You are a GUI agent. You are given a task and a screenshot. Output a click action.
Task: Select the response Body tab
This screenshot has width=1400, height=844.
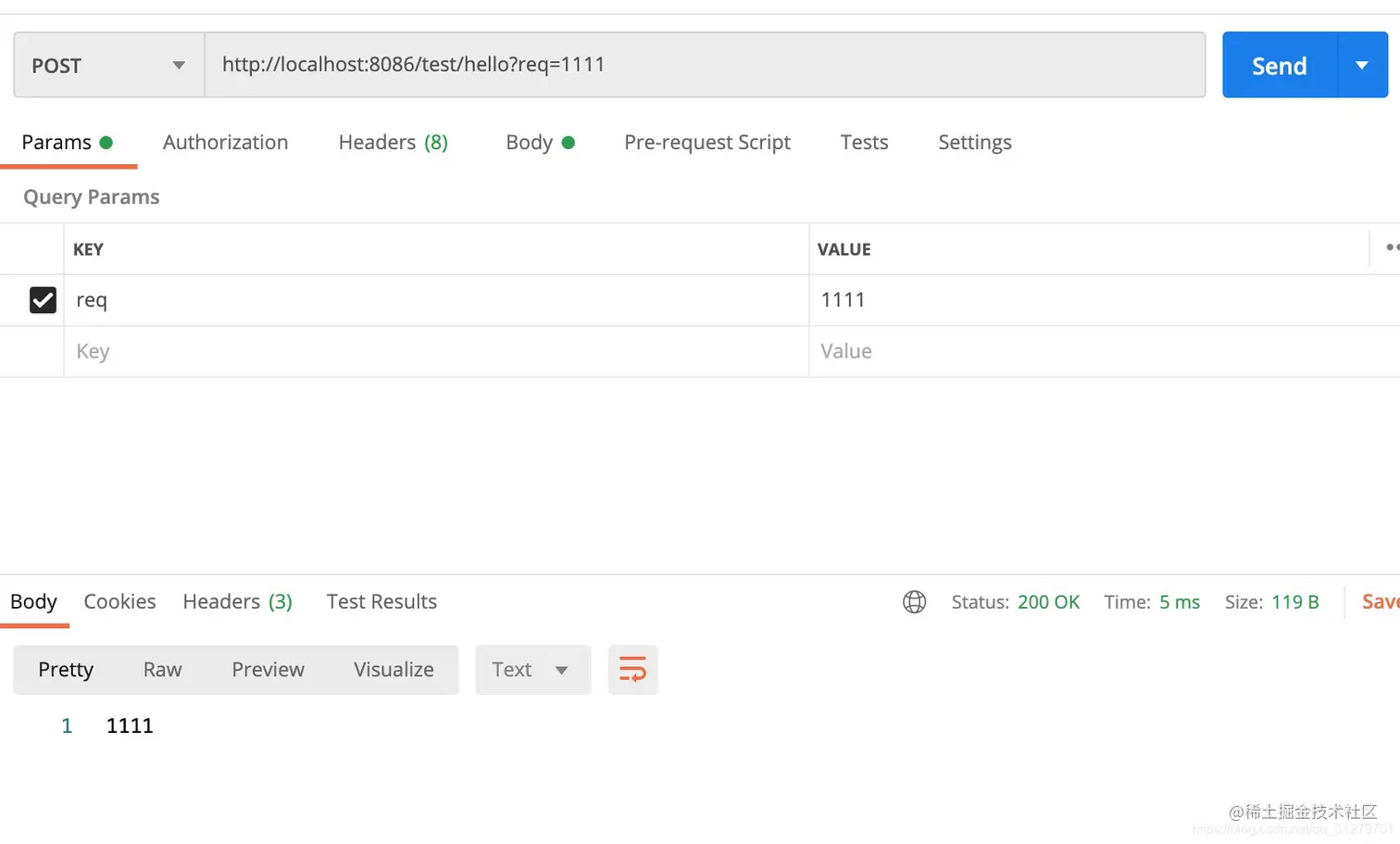tap(33, 601)
